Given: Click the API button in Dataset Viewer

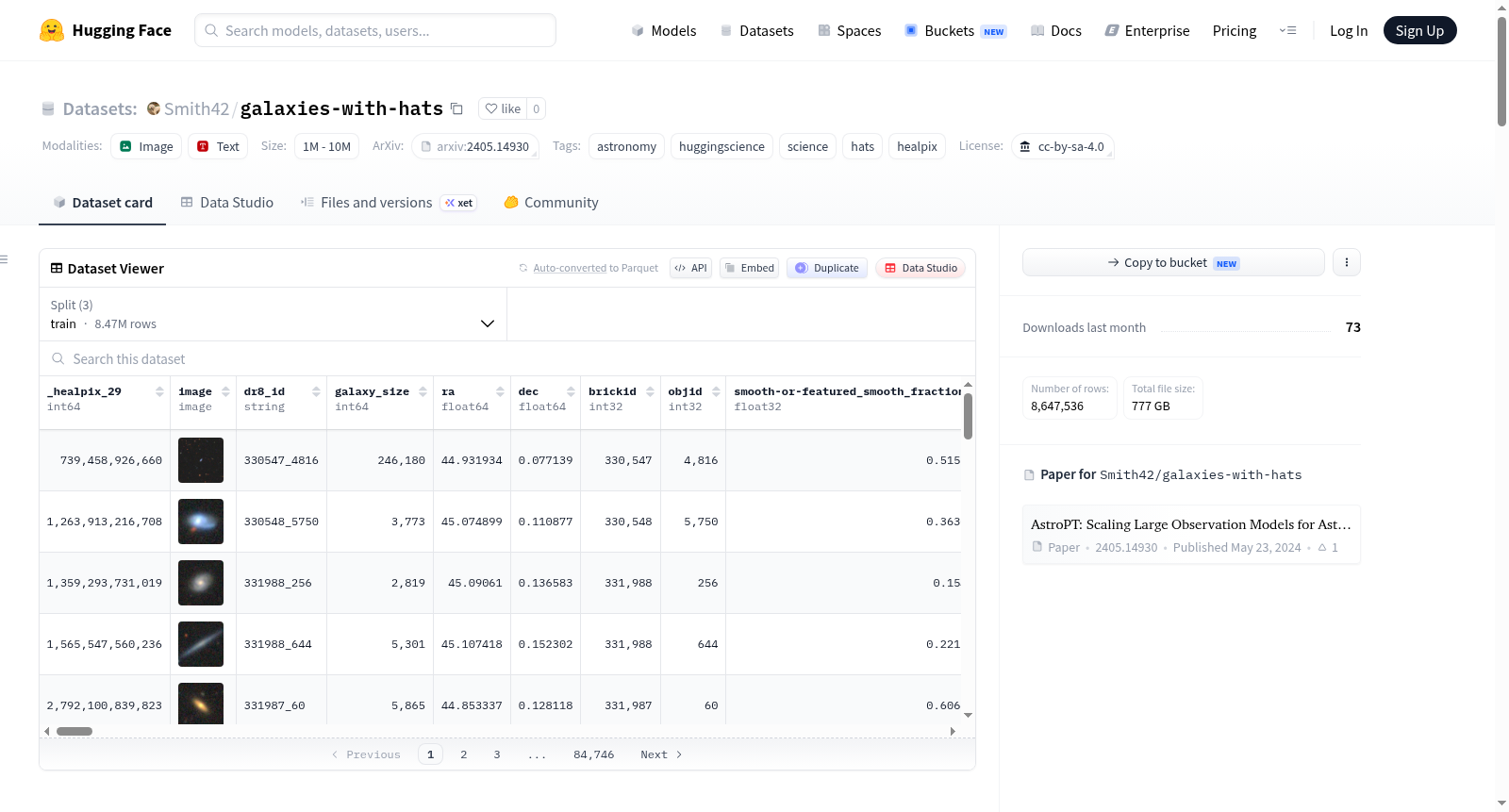Looking at the screenshot, I should tap(690, 268).
